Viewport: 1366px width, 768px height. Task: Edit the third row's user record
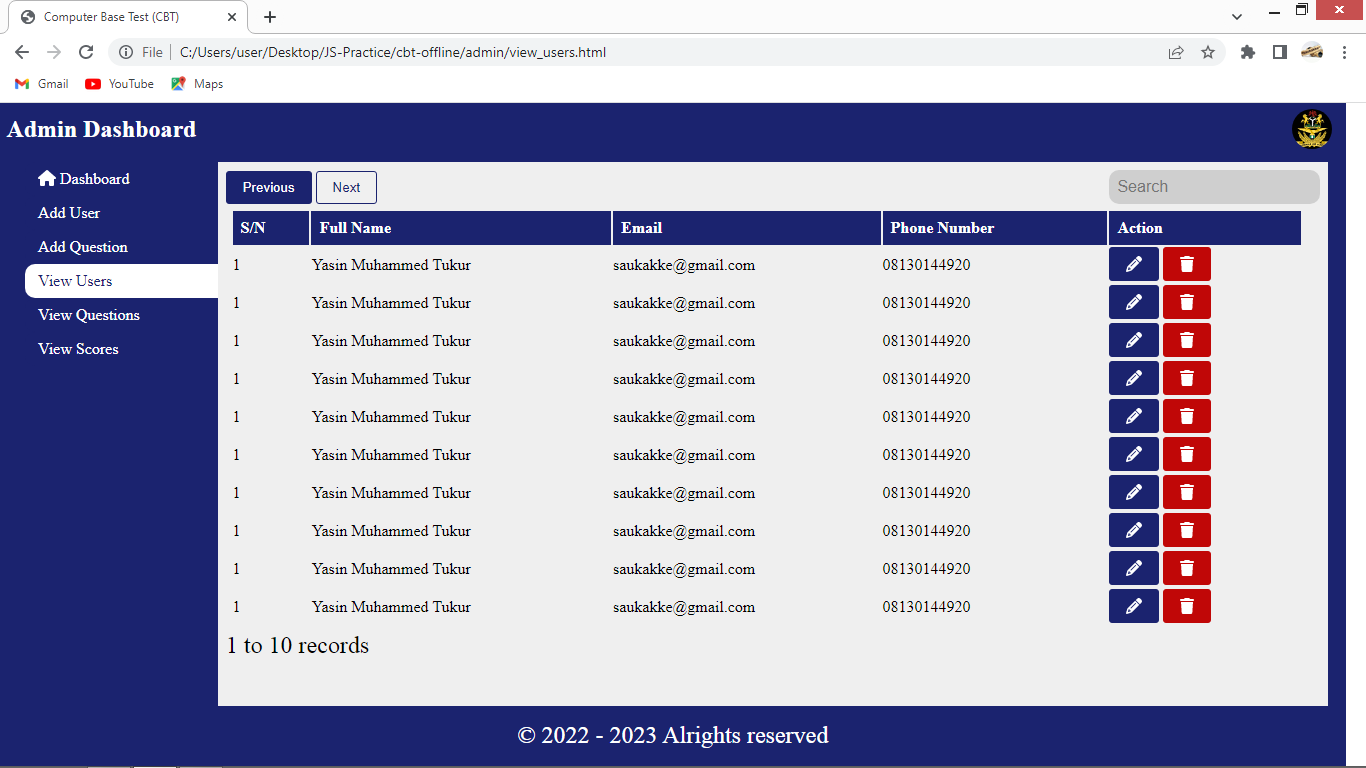(x=1134, y=340)
